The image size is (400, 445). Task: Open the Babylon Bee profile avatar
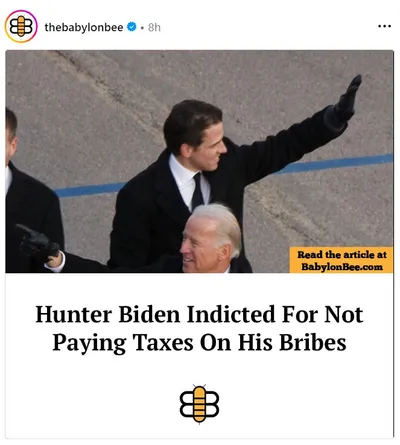(21, 27)
